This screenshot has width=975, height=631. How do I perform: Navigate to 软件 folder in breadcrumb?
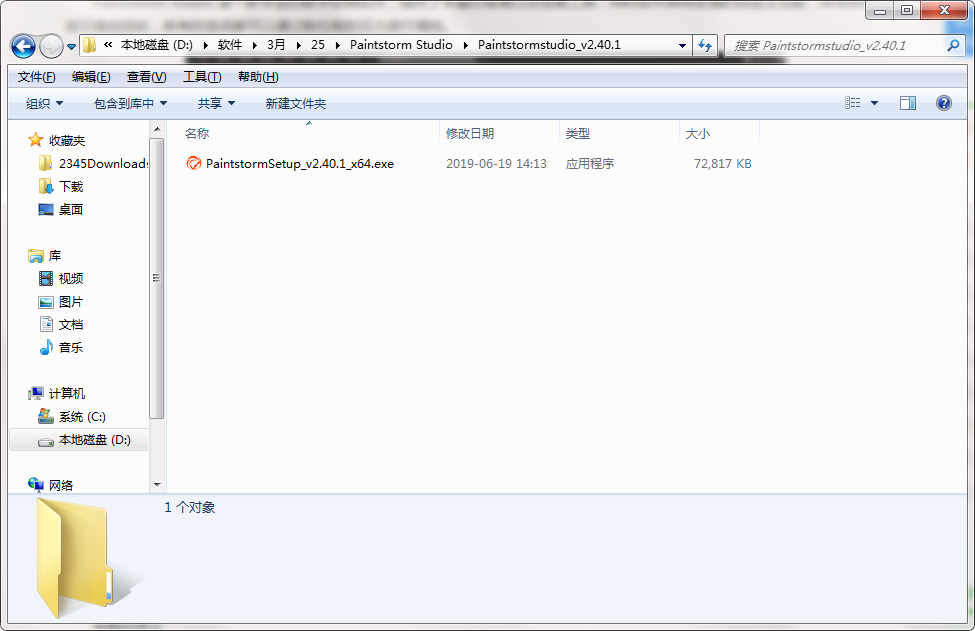[x=229, y=45]
